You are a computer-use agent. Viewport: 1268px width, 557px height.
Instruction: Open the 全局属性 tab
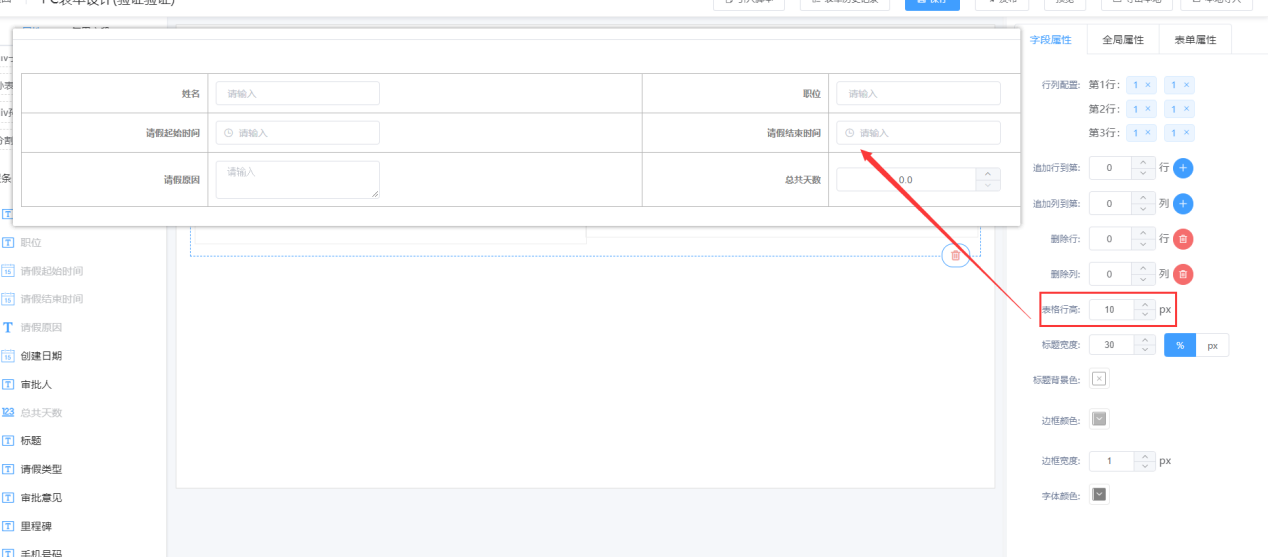tap(1123, 40)
